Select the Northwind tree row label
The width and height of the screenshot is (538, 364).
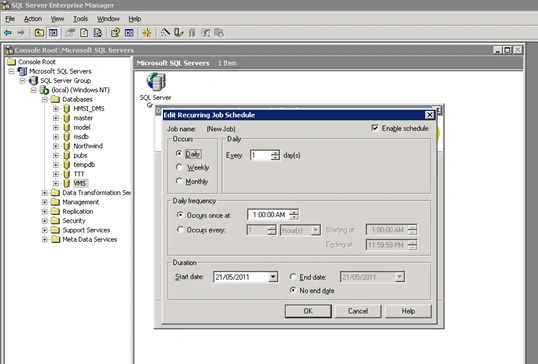[x=88, y=146]
